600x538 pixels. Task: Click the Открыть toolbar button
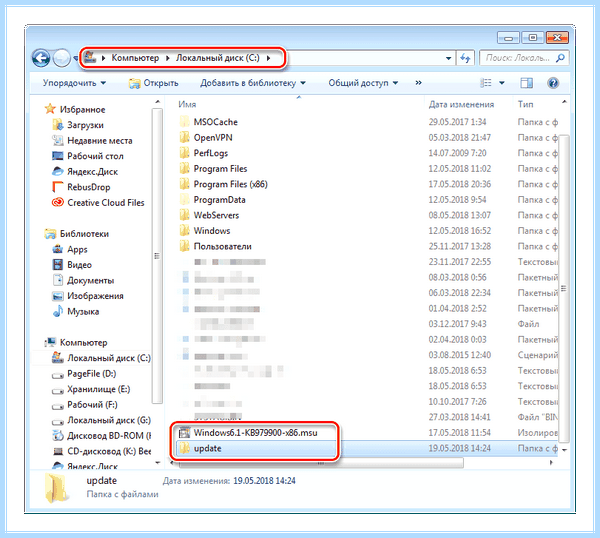154,83
